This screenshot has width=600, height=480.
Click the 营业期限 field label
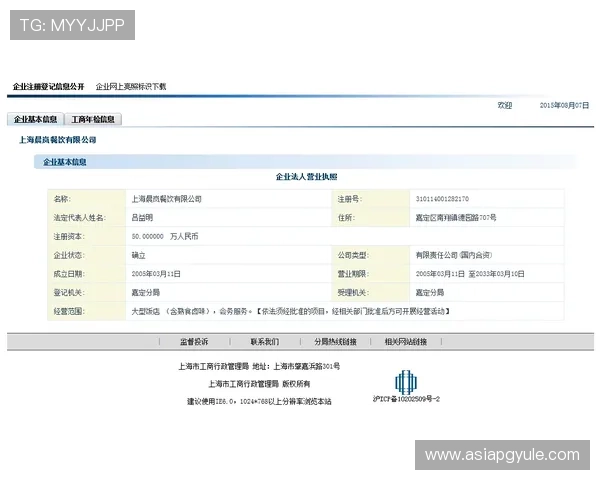point(353,274)
